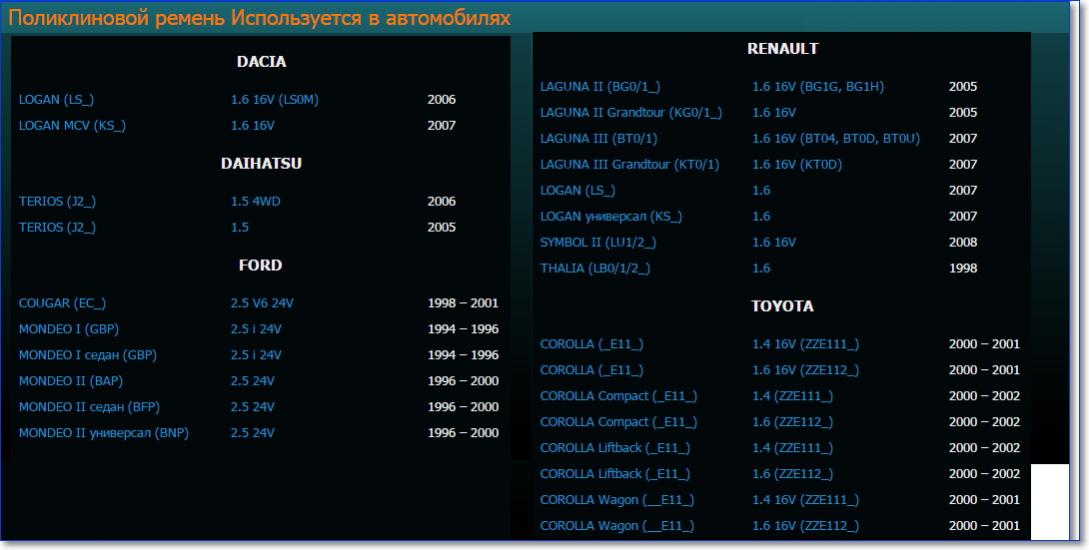Screen dimensions: 1089x550
Task: Open the MONDEO I седан (GBP) link
Action: point(88,355)
